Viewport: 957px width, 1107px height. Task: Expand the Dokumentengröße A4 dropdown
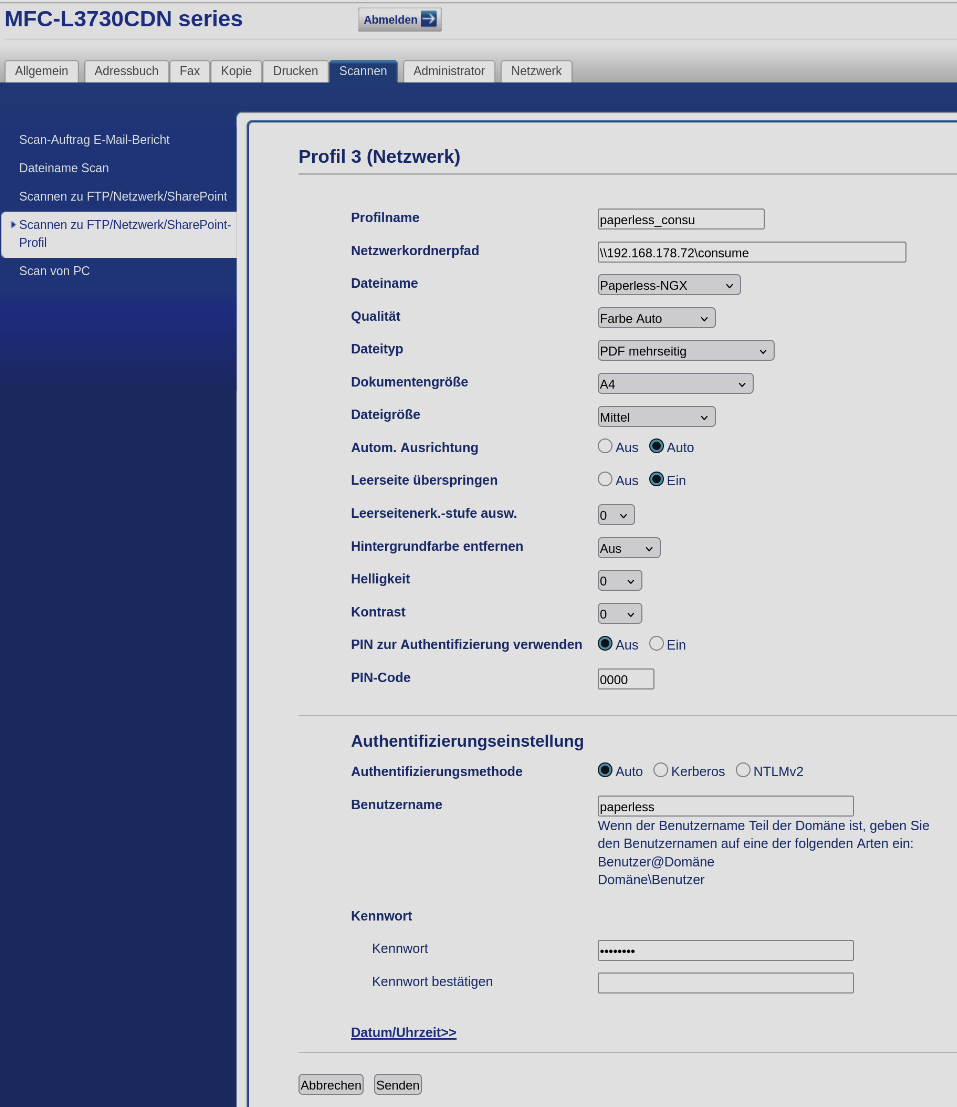coord(675,384)
